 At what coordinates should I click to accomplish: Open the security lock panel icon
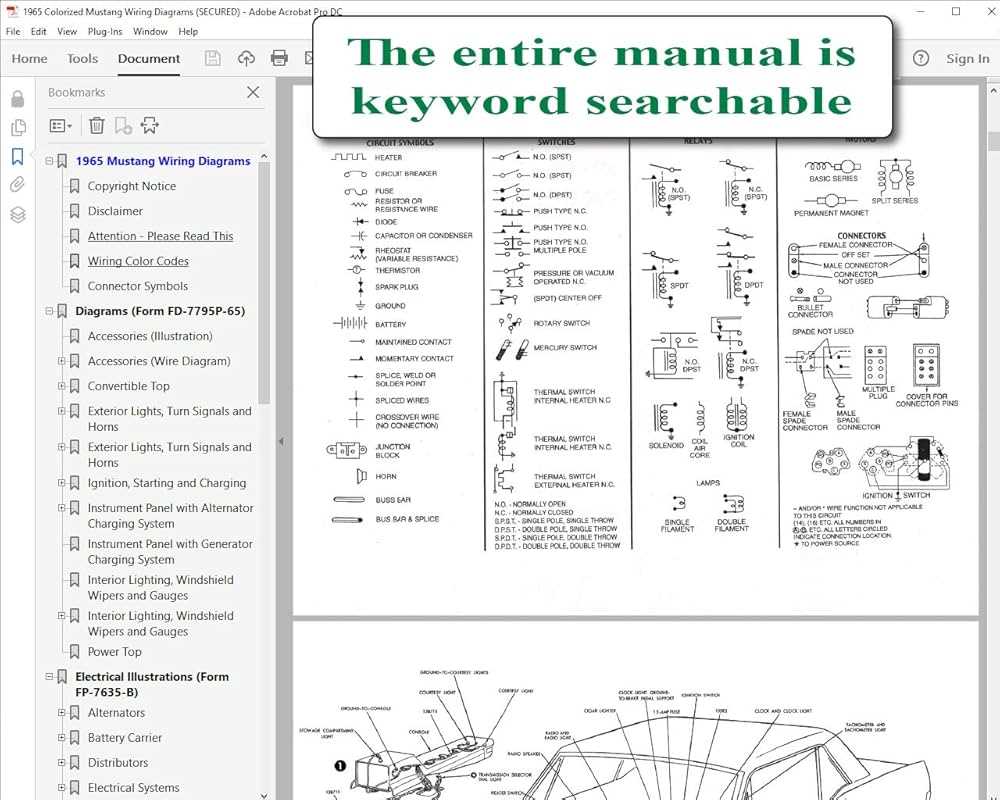point(18,98)
